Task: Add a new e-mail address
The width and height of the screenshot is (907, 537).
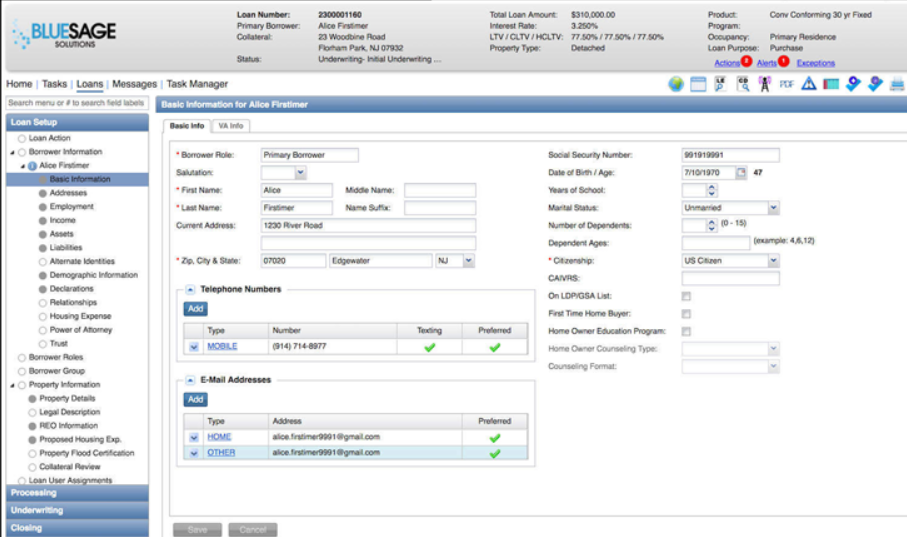Action: click(195, 400)
